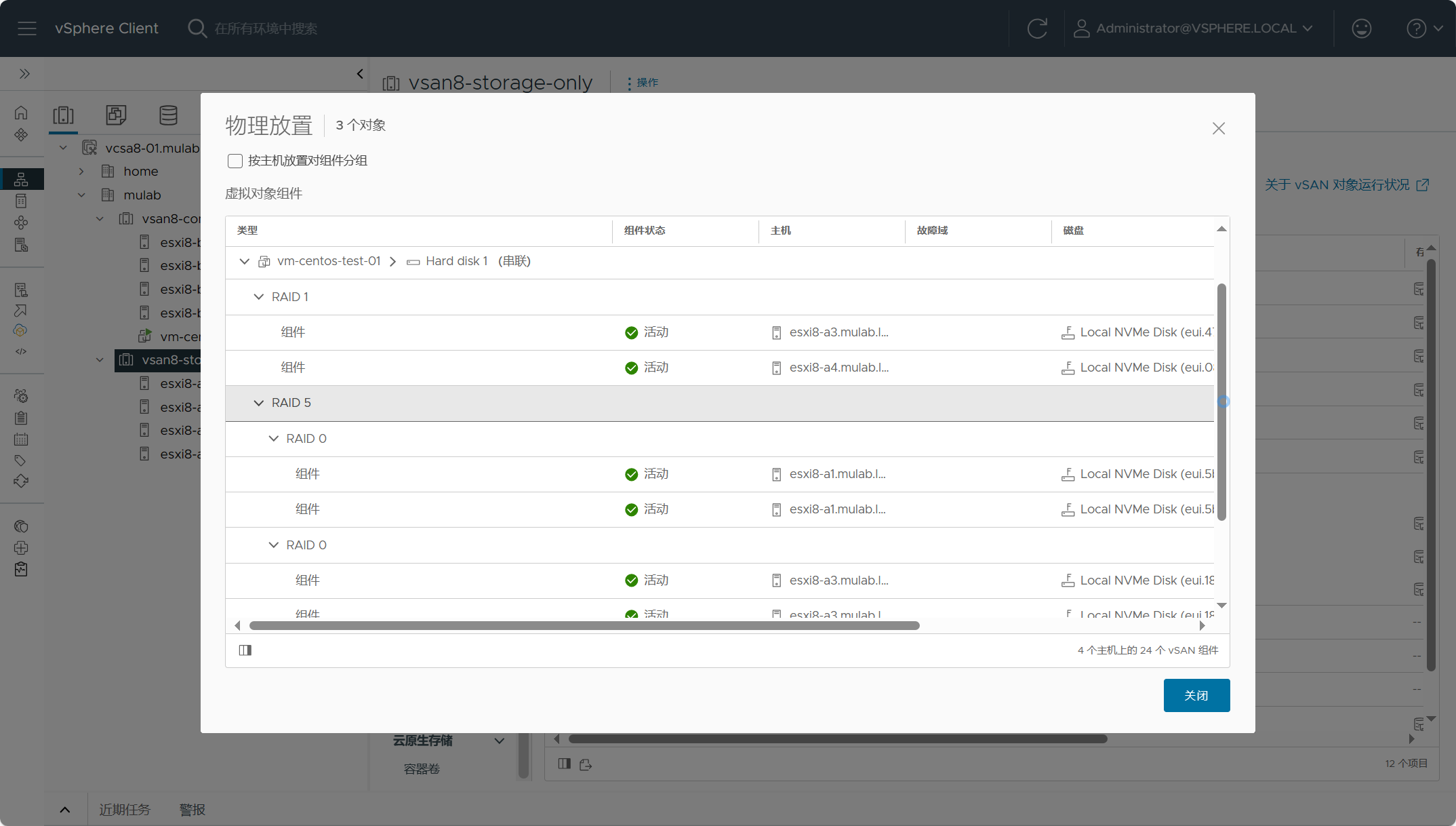1456x826 pixels.
Task: Open the 操作 actions menu
Action: [x=643, y=83]
